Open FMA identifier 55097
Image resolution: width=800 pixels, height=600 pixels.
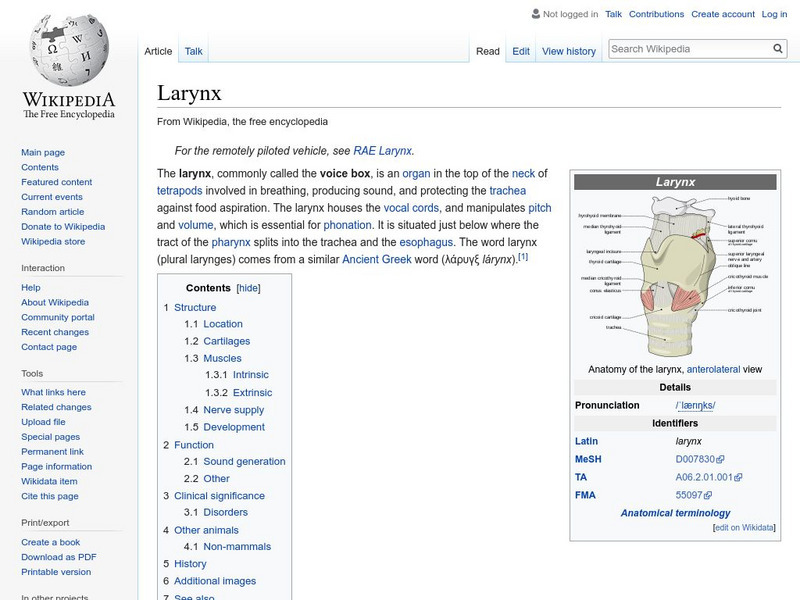693,495
